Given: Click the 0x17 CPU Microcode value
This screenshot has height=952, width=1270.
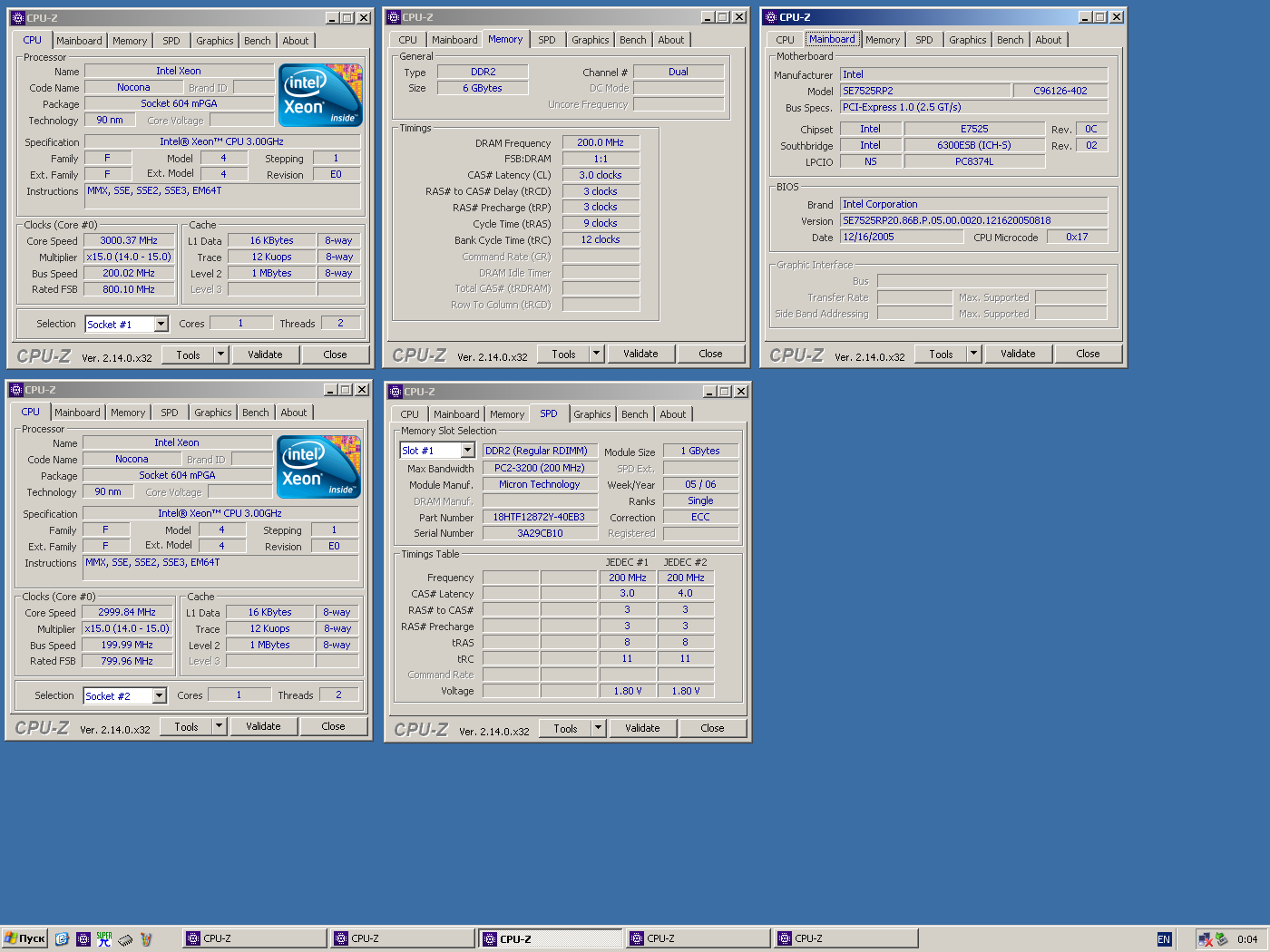Looking at the screenshot, I should [1077, 237].
